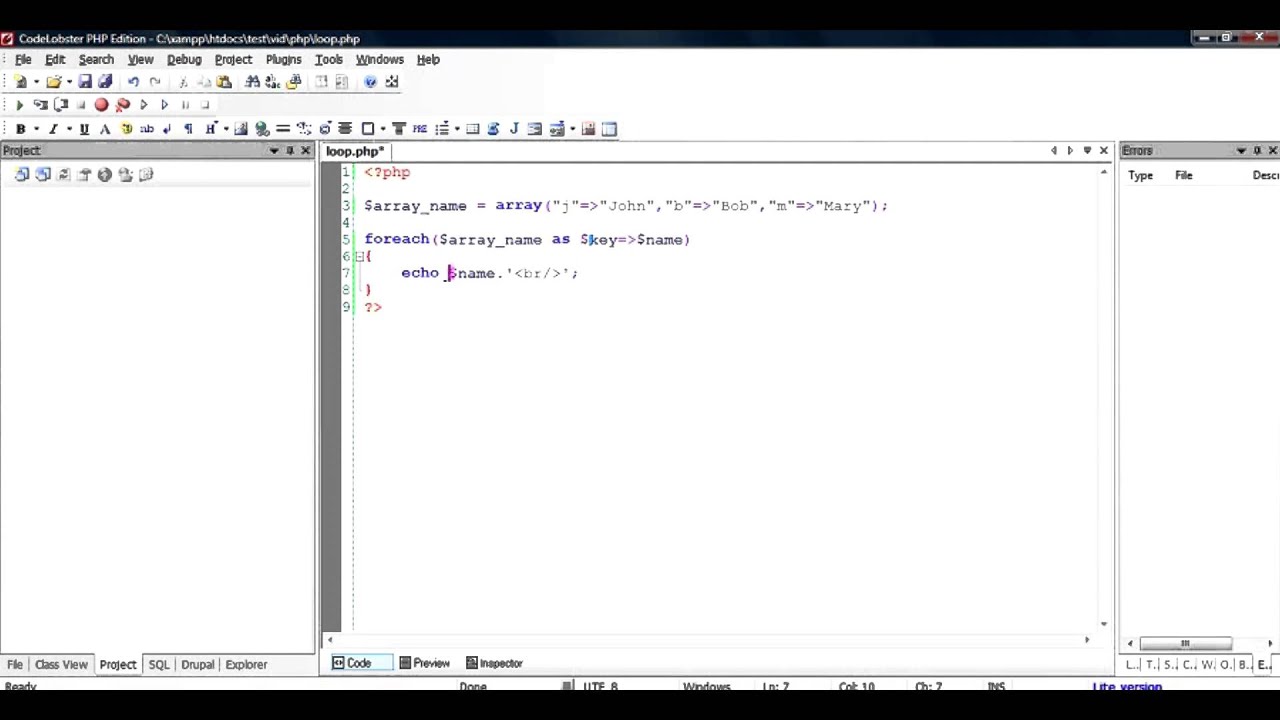1280x720 pixels.
Task: Click the green Run debug arrow
Action: pos(19,105)
